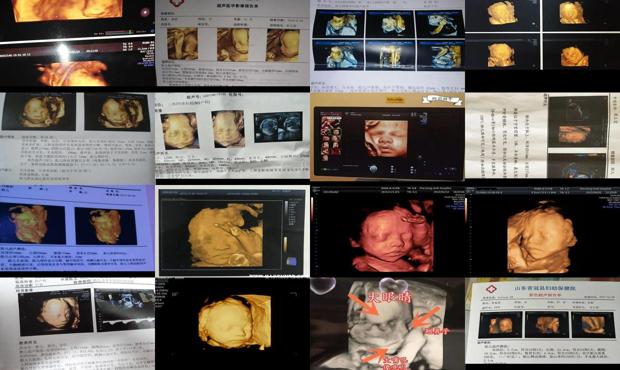Viewport: 620px width, 370px height.
Task: Click the glowing pink dot beside the top-left scan
Action: click(145, 12)
